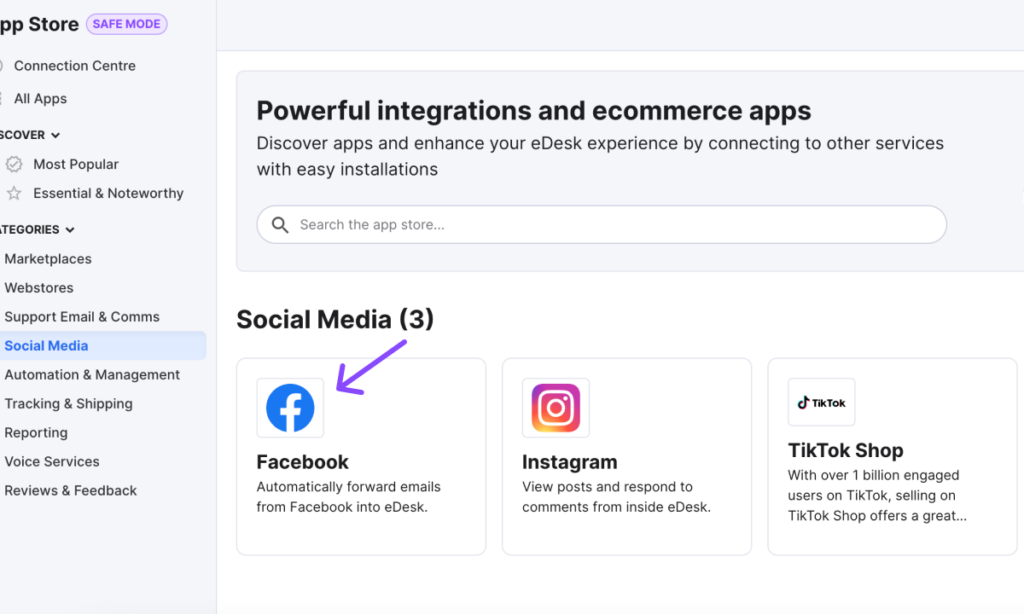
Task: Click the Most Popular badge icon
Action: click(14, 164)
